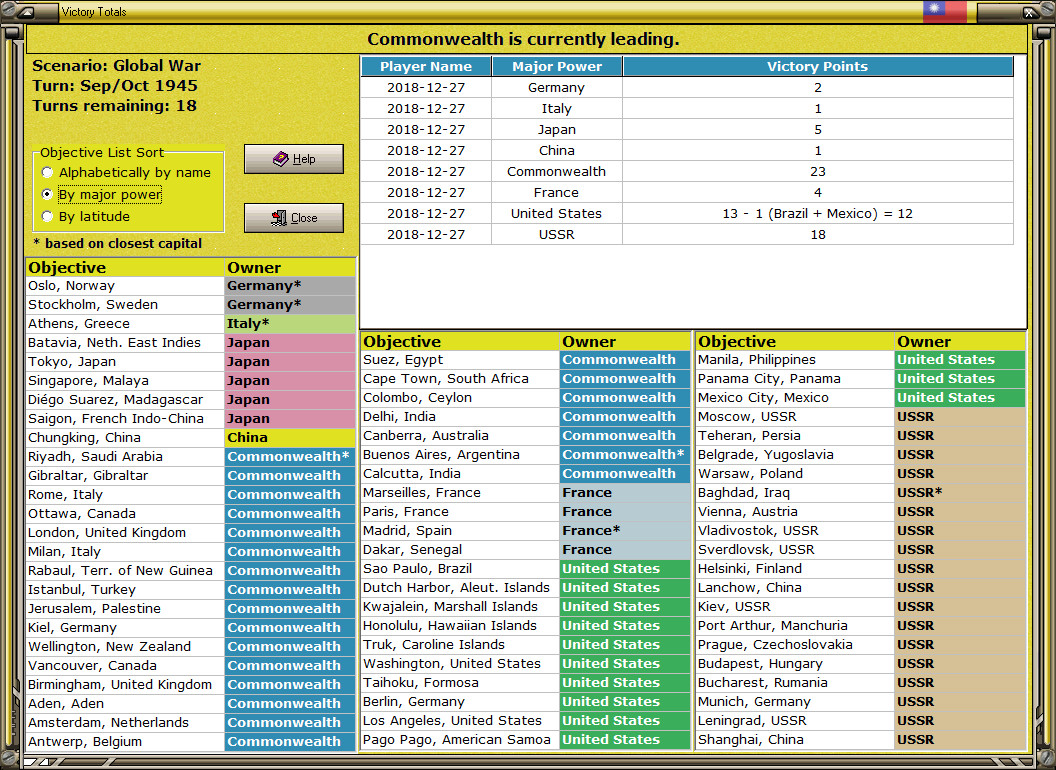Screen dimensions: 1056x770
Task: Select the Germany row in victory table
Action: [x=687, y=88]
